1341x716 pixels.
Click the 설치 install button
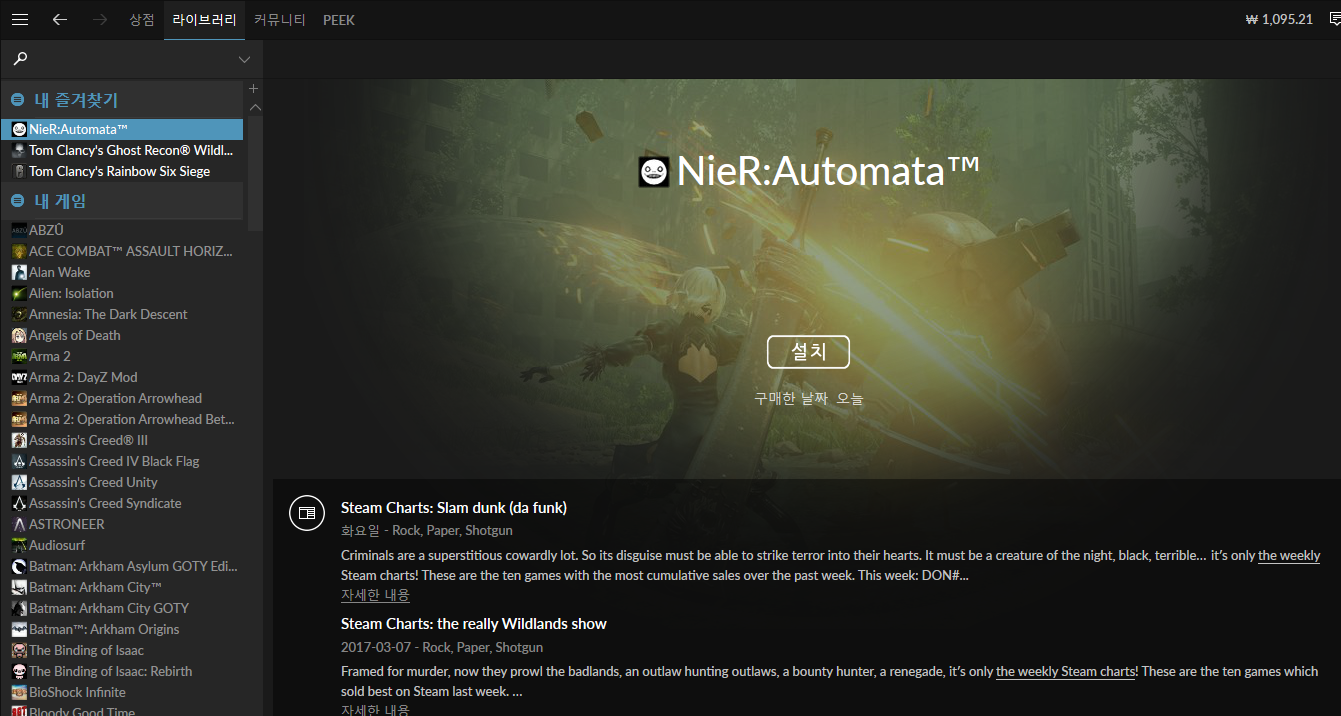pos(808,352)
